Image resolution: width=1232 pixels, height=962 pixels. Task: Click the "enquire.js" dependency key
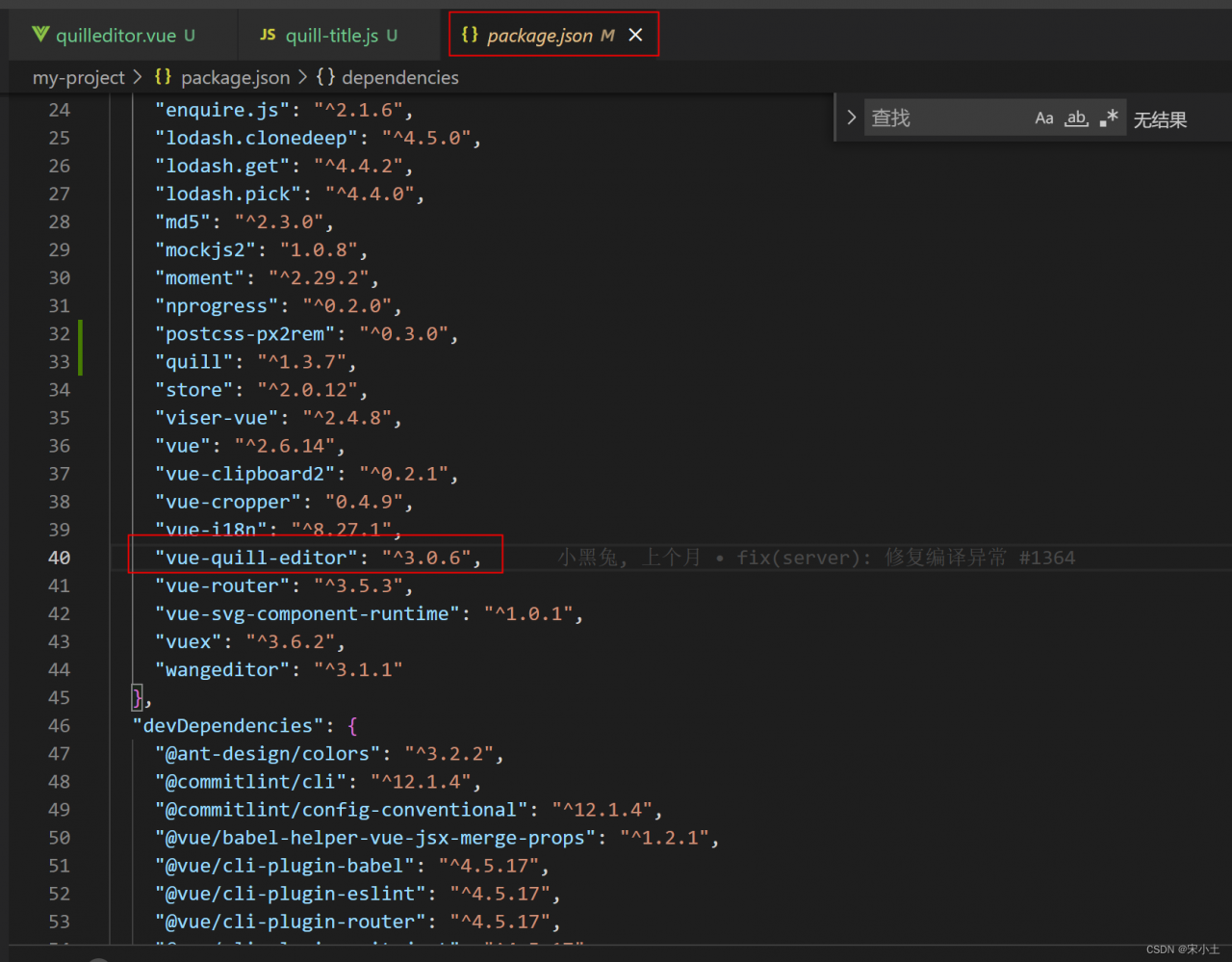pyautogui.click(x=222, y=111)
